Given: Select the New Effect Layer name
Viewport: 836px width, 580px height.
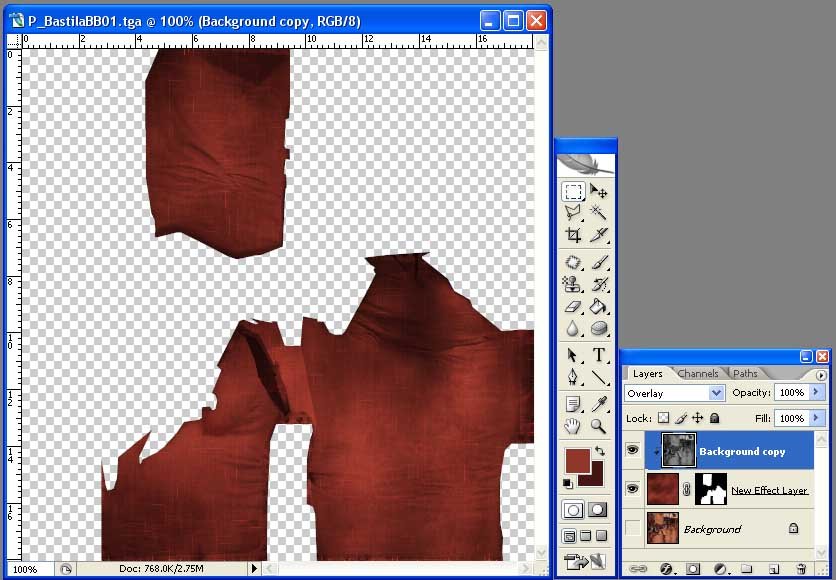Looking at the screenshot, I should pos(769,490).
